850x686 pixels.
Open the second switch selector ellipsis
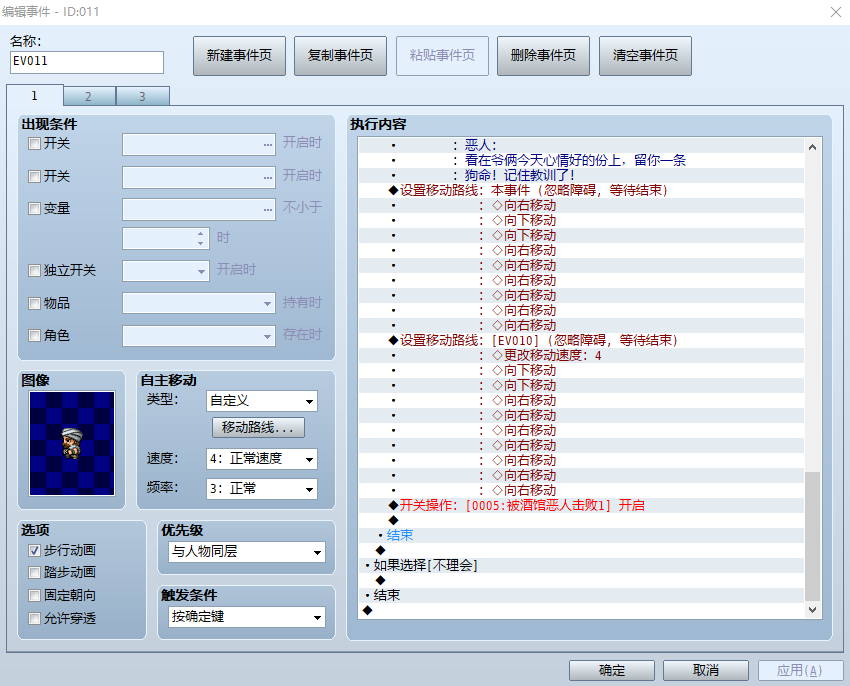coord(268,177)
